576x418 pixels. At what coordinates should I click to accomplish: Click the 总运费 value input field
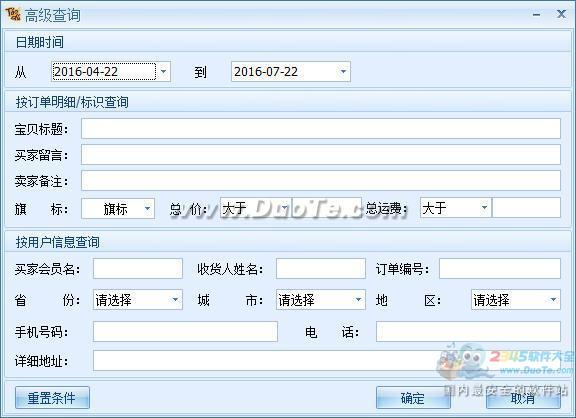pyautogui.click(x=526, y=208)
